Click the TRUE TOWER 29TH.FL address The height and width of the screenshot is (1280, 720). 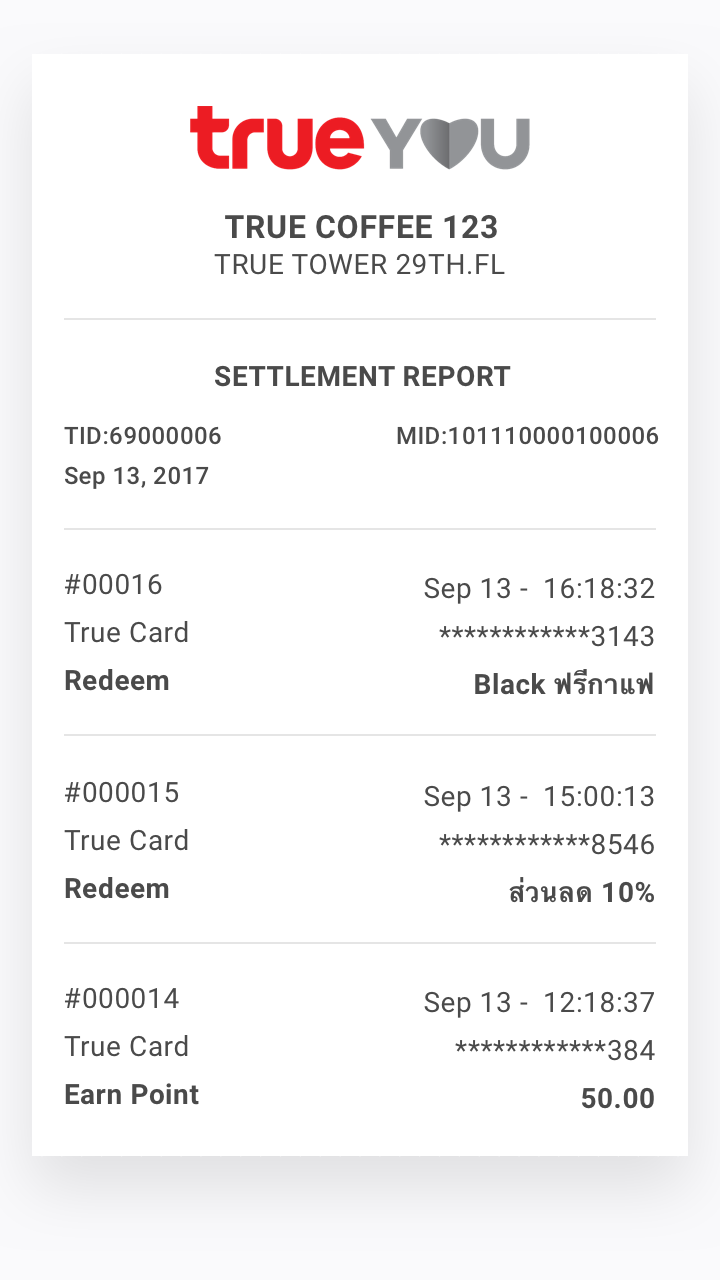point(360,265)
